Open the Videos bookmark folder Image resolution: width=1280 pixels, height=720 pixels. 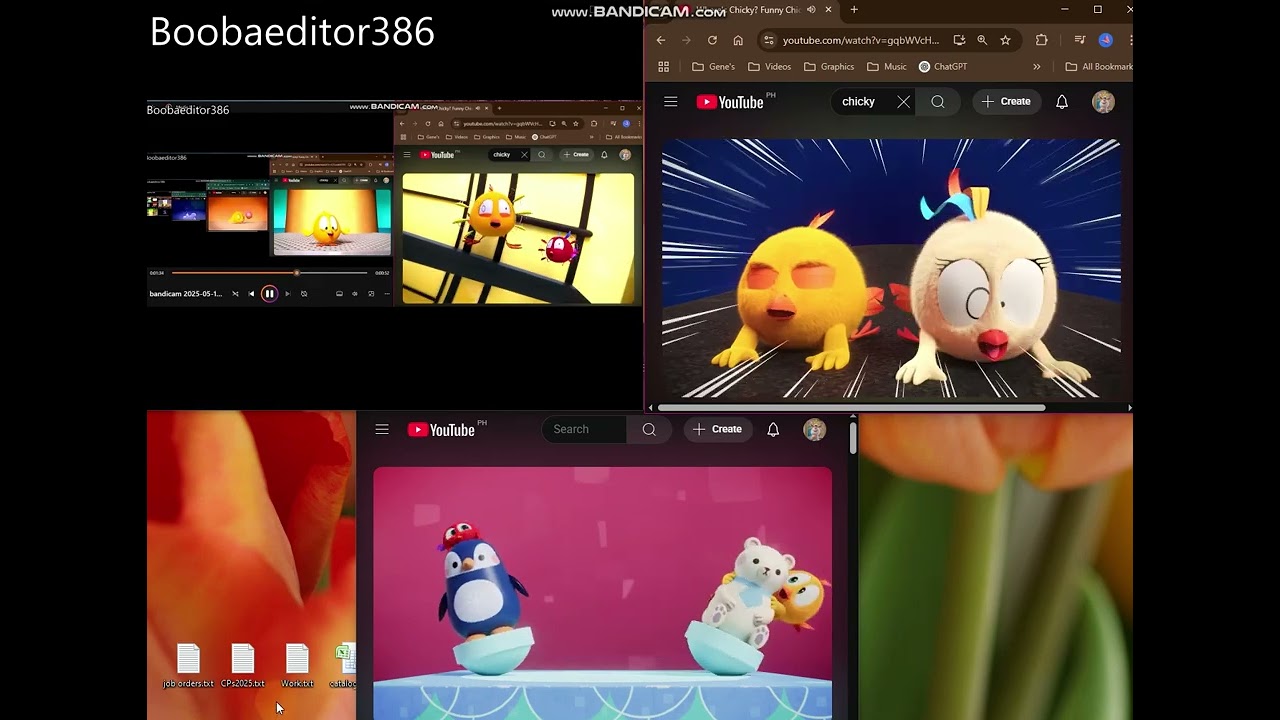769,67
